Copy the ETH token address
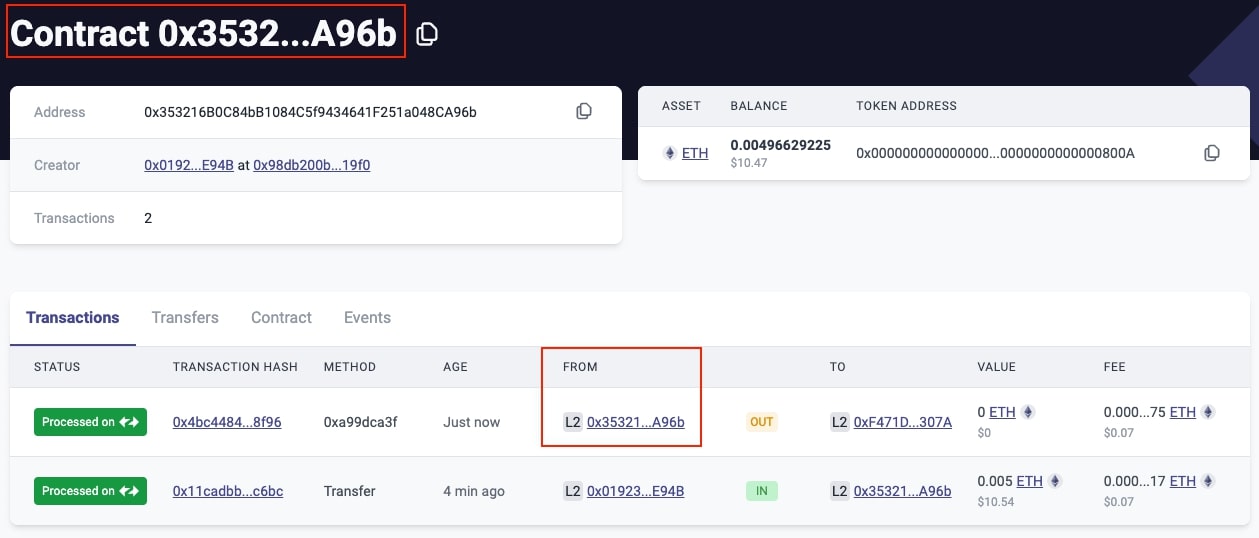Viewport: 1259px width, 538px height. [x=1211, y=153]
